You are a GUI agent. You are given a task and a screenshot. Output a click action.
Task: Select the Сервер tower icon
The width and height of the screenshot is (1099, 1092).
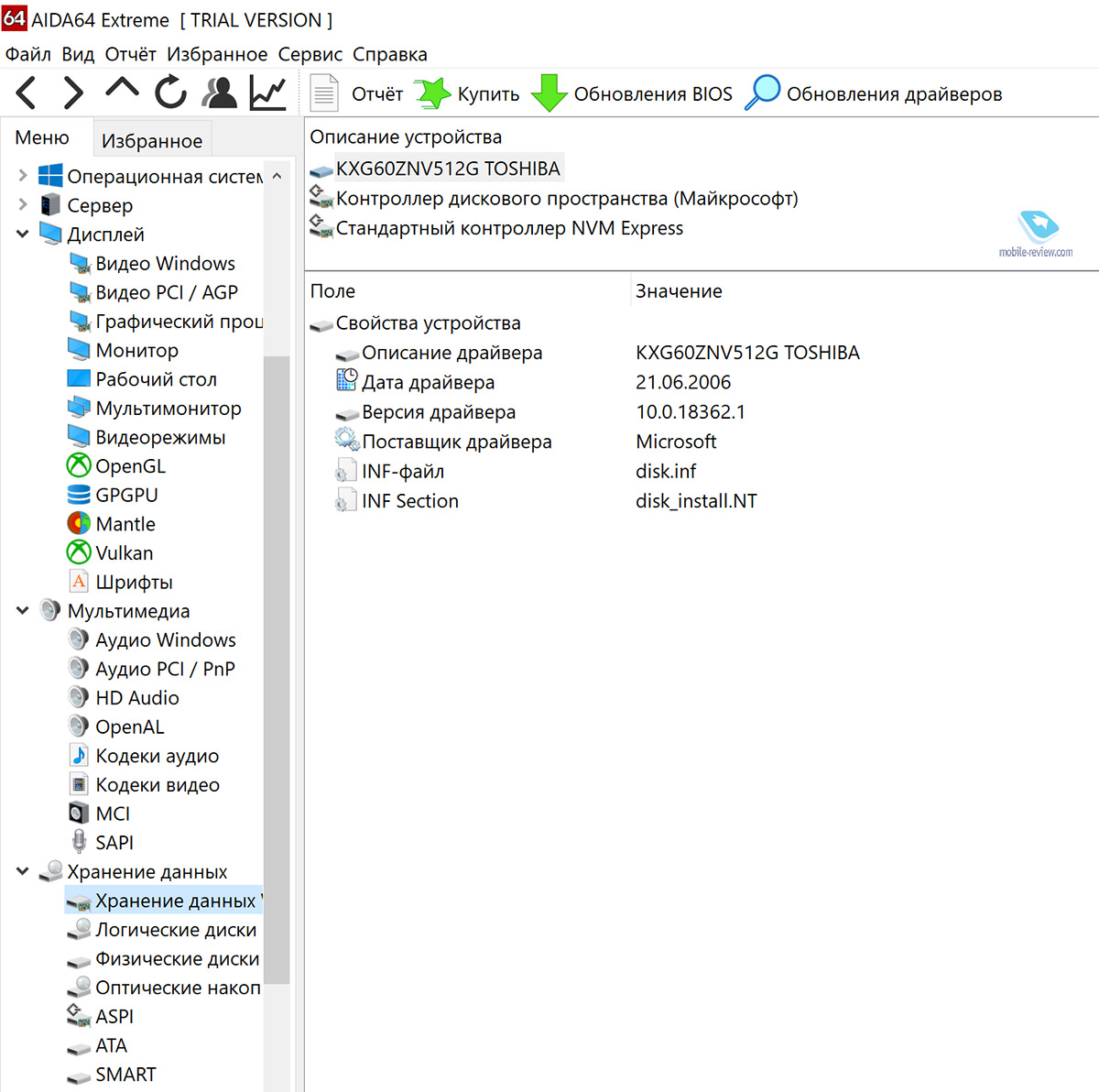(x=50, y=205)
